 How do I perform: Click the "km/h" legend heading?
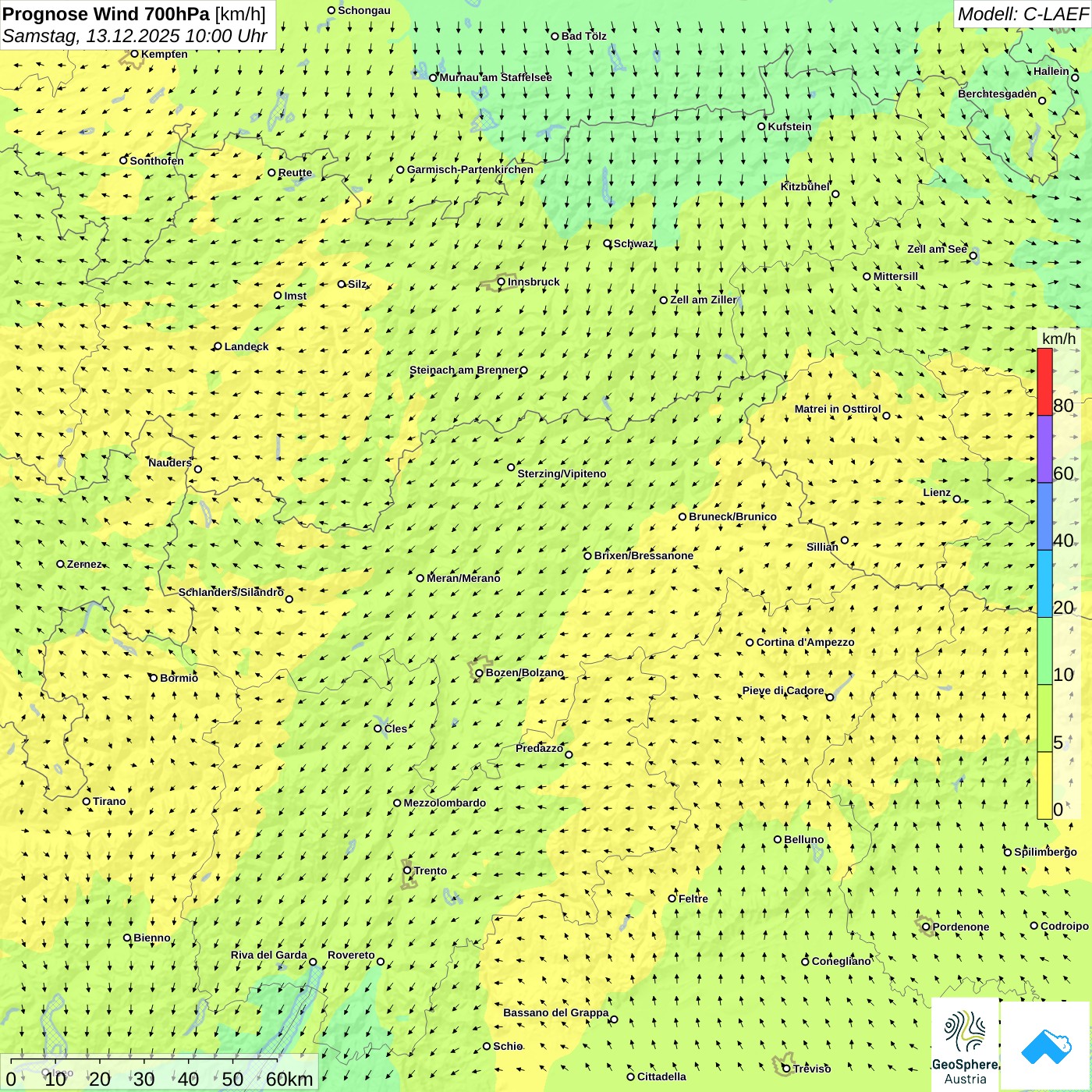click(x=1058, y=339)
